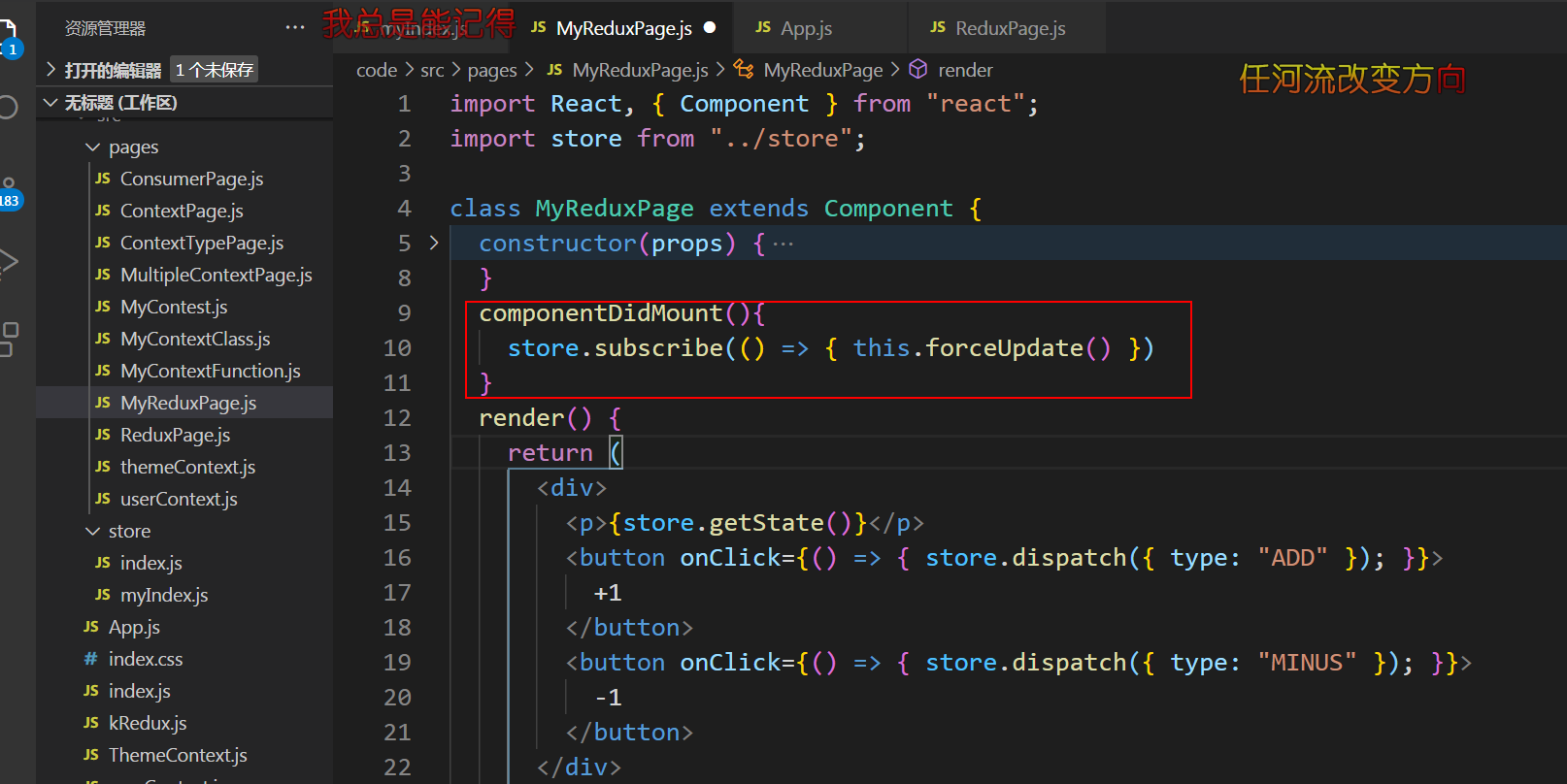The image size is (1567, 784).
Task: Collapse the untitled workspace section
Action: click(51, 103)
